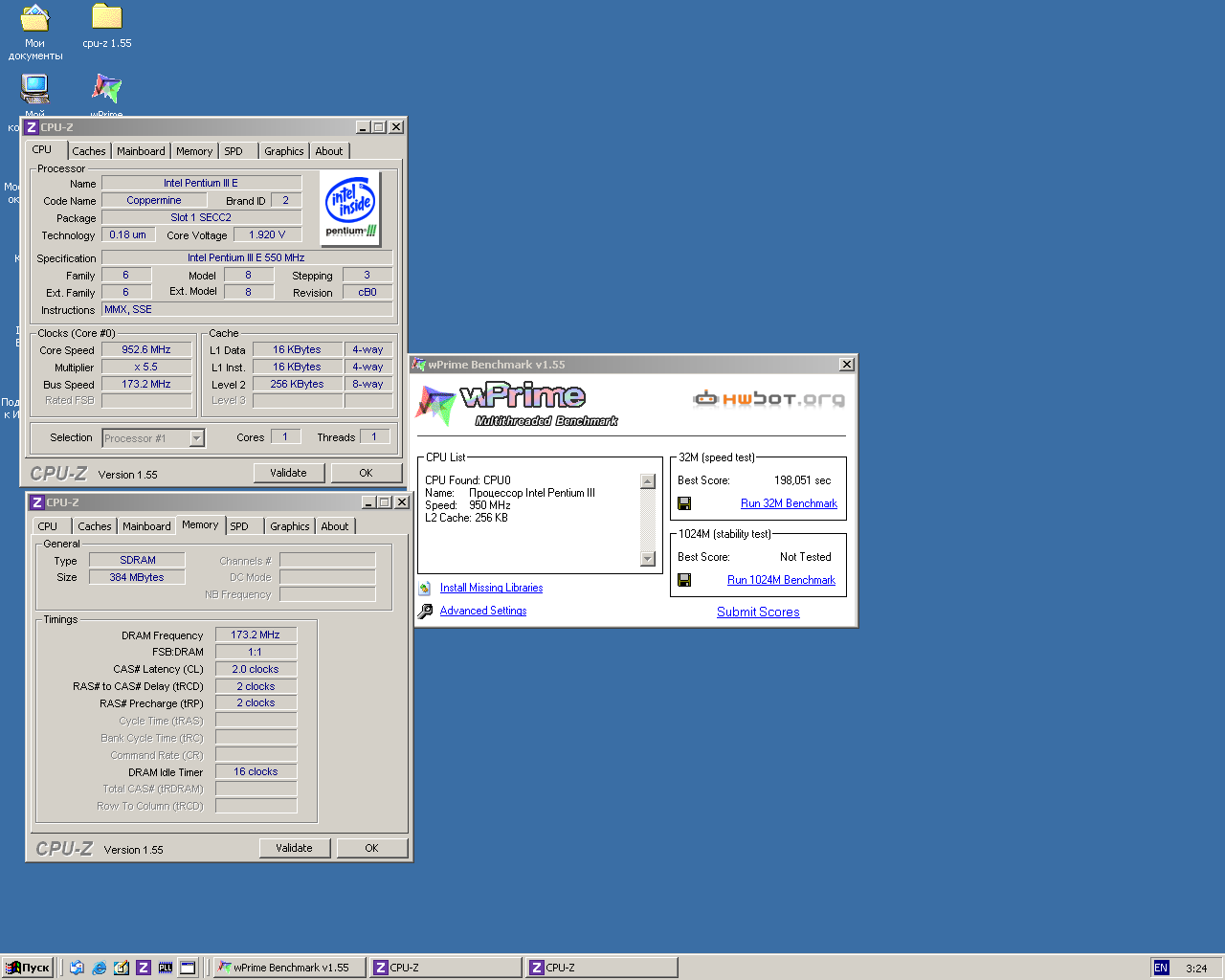Image resolution: width=1225 pixels, height=980 pixels.
Task: Click the EN language indicator in tray
Action: [1161, 968]
